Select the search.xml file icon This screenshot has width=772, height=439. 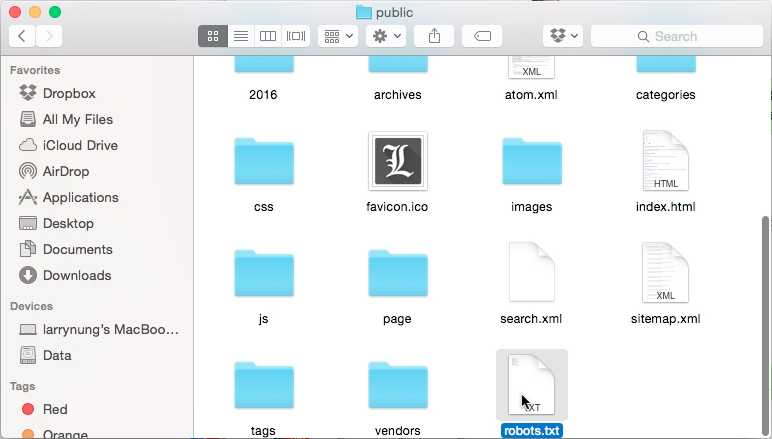click(532, 272)
